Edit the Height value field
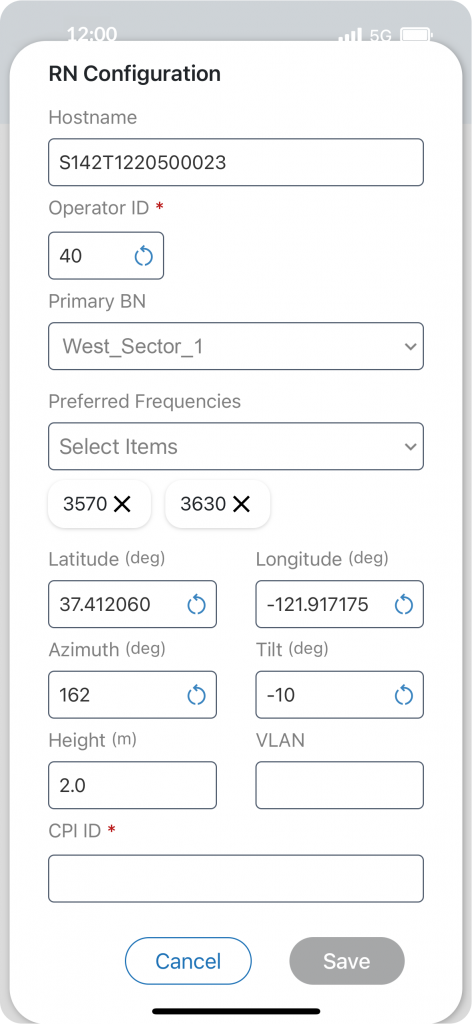Viewport: 472px width, 1024px height. [133, 785]
